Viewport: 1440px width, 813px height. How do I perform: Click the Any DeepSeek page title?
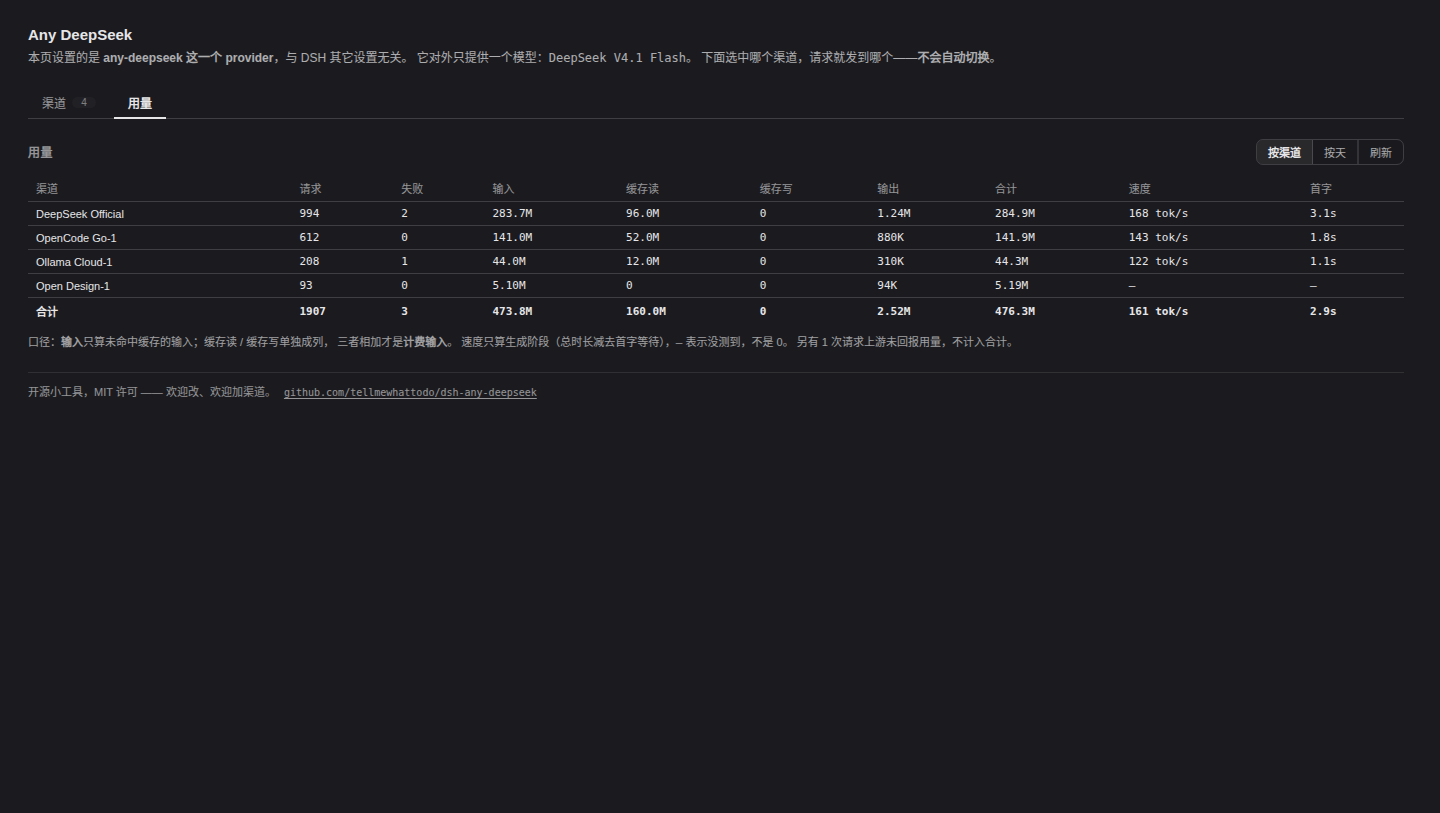coord(80,35)
